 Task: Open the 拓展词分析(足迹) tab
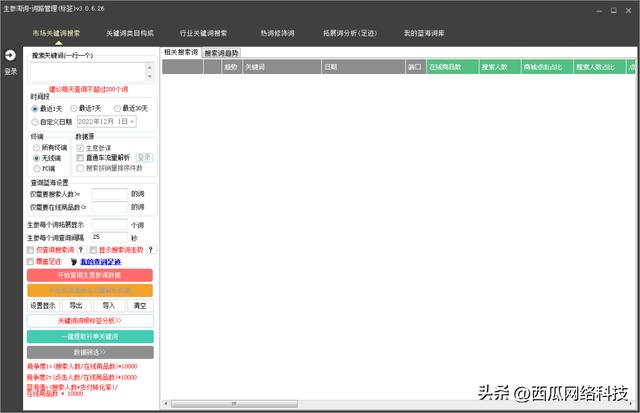click(x=350, y=33)
